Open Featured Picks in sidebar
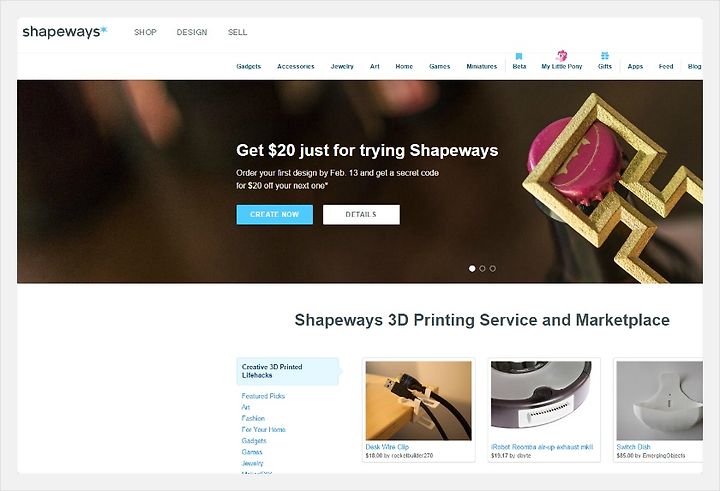The height and width of the screenshot is (491, 720). click(263, 396)
